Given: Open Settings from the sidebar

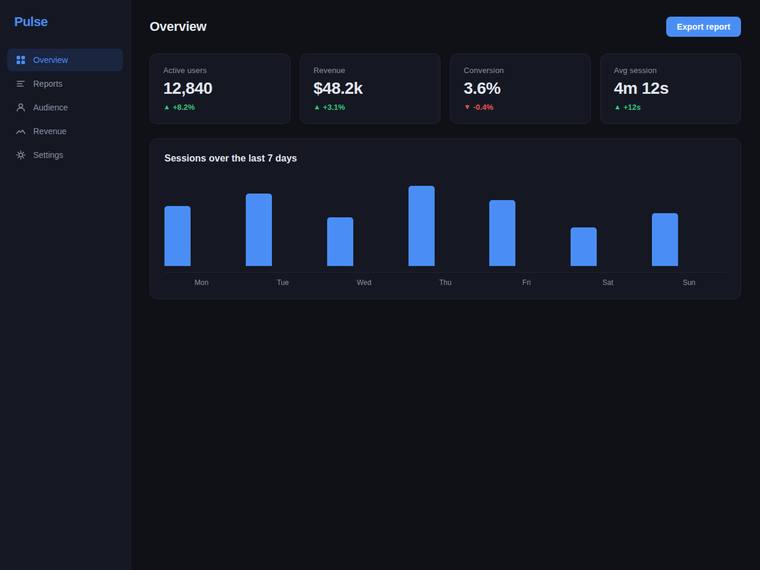Looking at the screenshot, I should tap(65, 155).
